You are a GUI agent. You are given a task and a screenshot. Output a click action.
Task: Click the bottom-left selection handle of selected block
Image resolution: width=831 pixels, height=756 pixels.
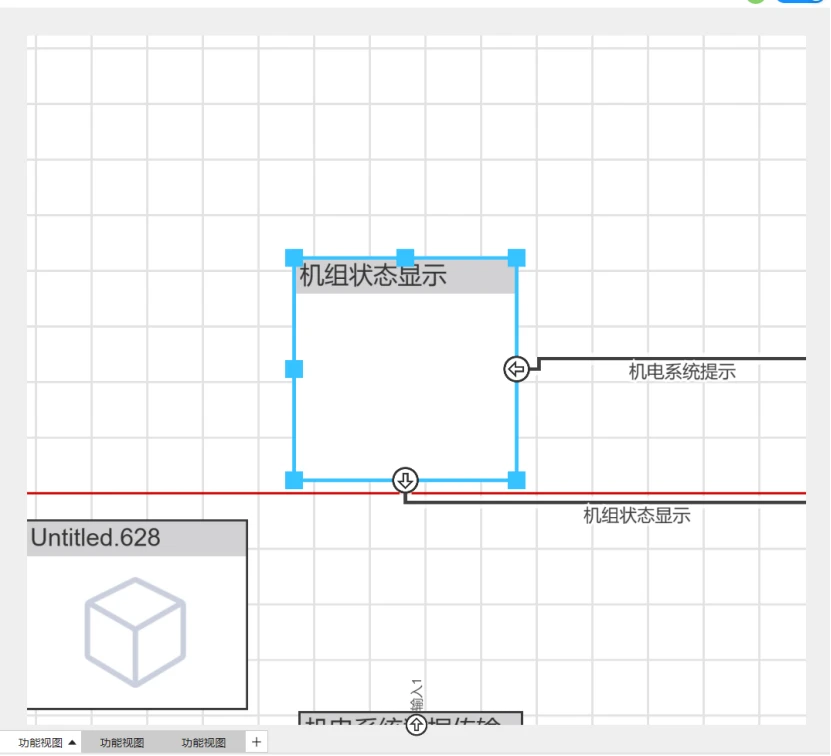[294, 480]
